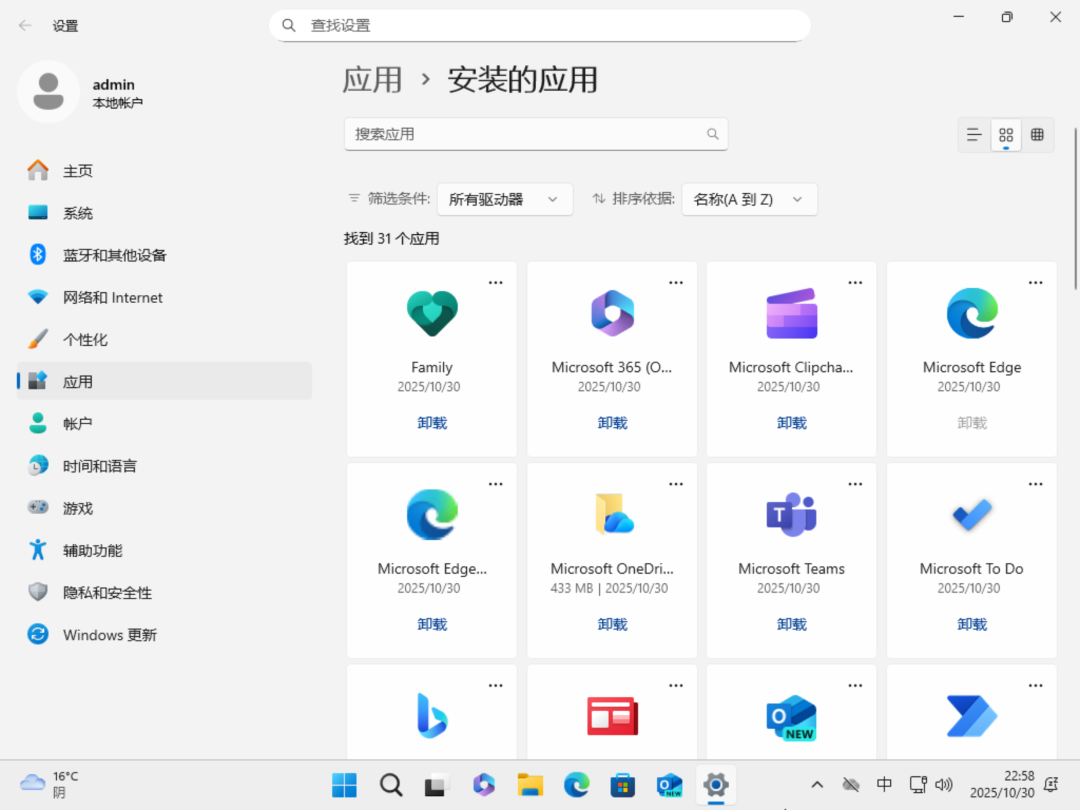Uninstall Microsoft OneDrive

(x=612, y=624)
